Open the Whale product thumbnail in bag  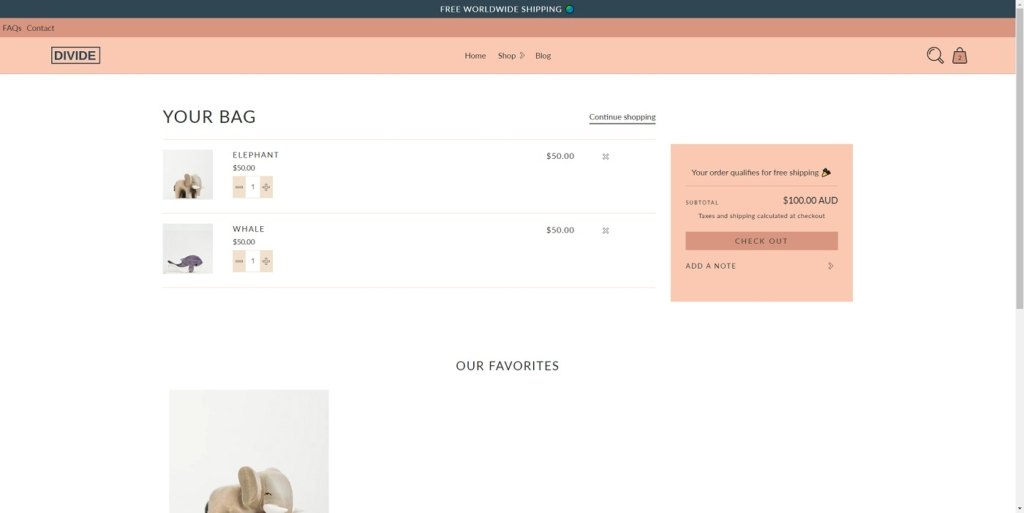tap(188, 248)
